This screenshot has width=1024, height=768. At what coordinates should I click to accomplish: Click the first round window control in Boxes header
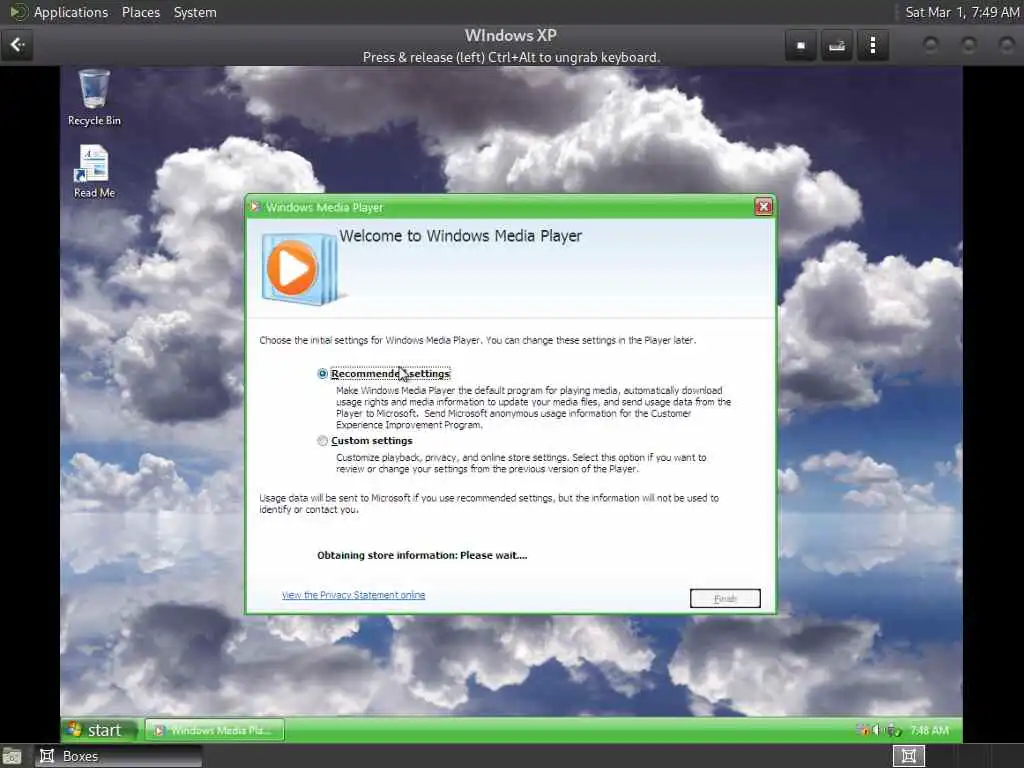[931, 44]
